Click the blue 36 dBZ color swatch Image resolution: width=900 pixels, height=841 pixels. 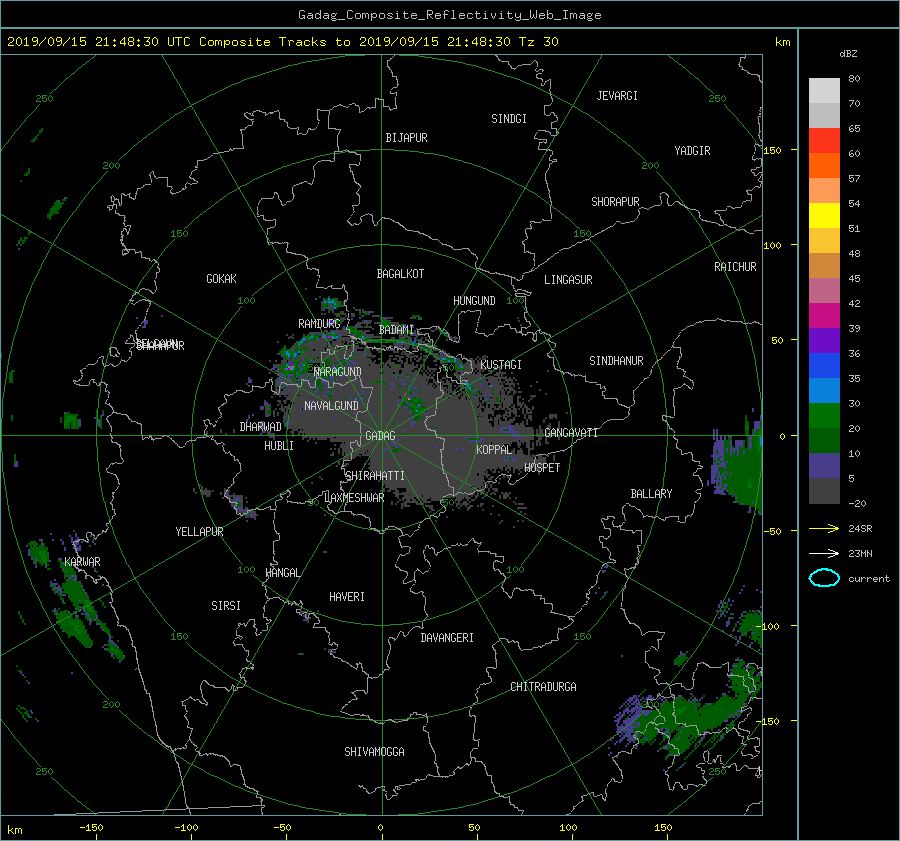tap(824, 365)
